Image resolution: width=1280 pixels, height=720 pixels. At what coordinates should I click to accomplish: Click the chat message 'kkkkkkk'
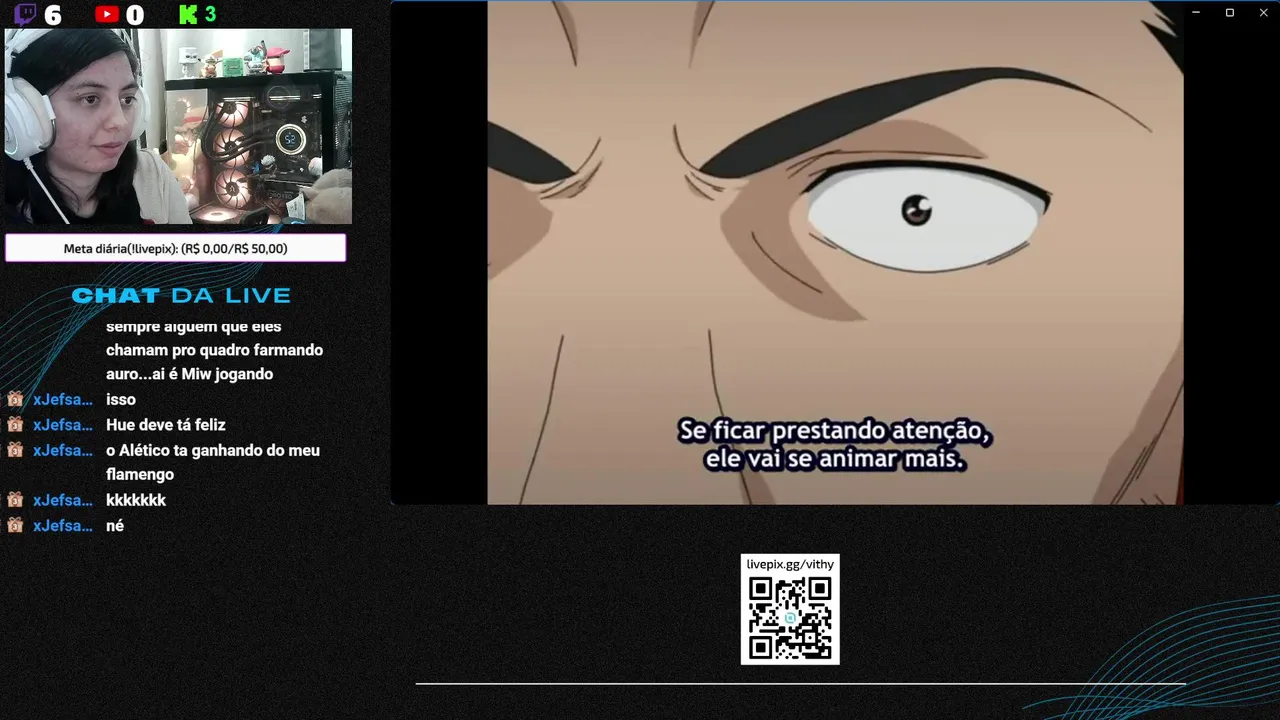[x=136, y=500]
